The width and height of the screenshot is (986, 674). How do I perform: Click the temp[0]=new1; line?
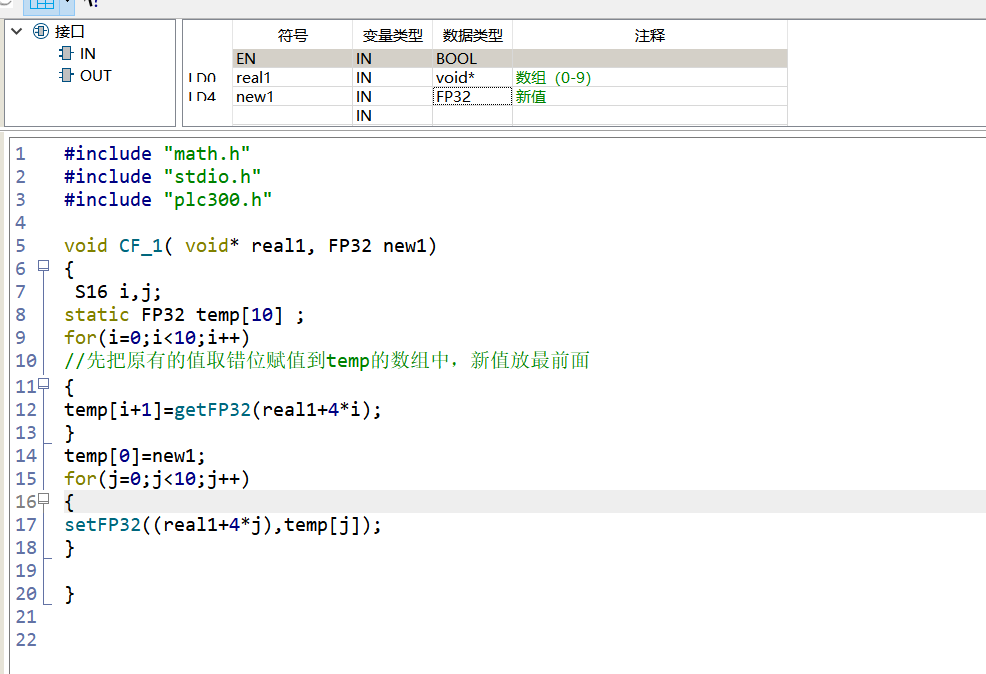click(135, 456)
